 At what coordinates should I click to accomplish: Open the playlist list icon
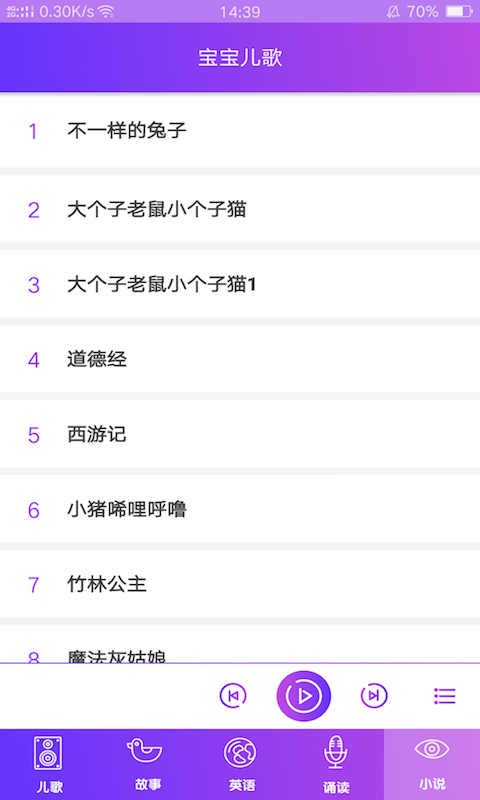[445, 696]
